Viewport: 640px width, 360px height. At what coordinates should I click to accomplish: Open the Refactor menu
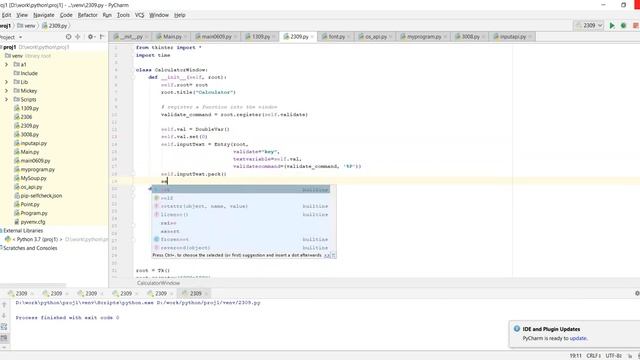click(x=88, y=15)
